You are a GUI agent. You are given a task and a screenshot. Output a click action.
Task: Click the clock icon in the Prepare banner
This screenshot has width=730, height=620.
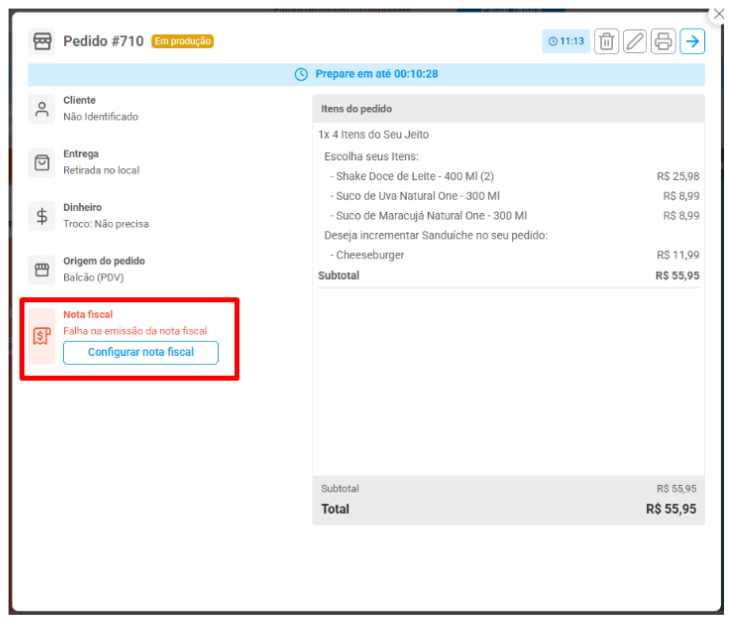(301, 74)
